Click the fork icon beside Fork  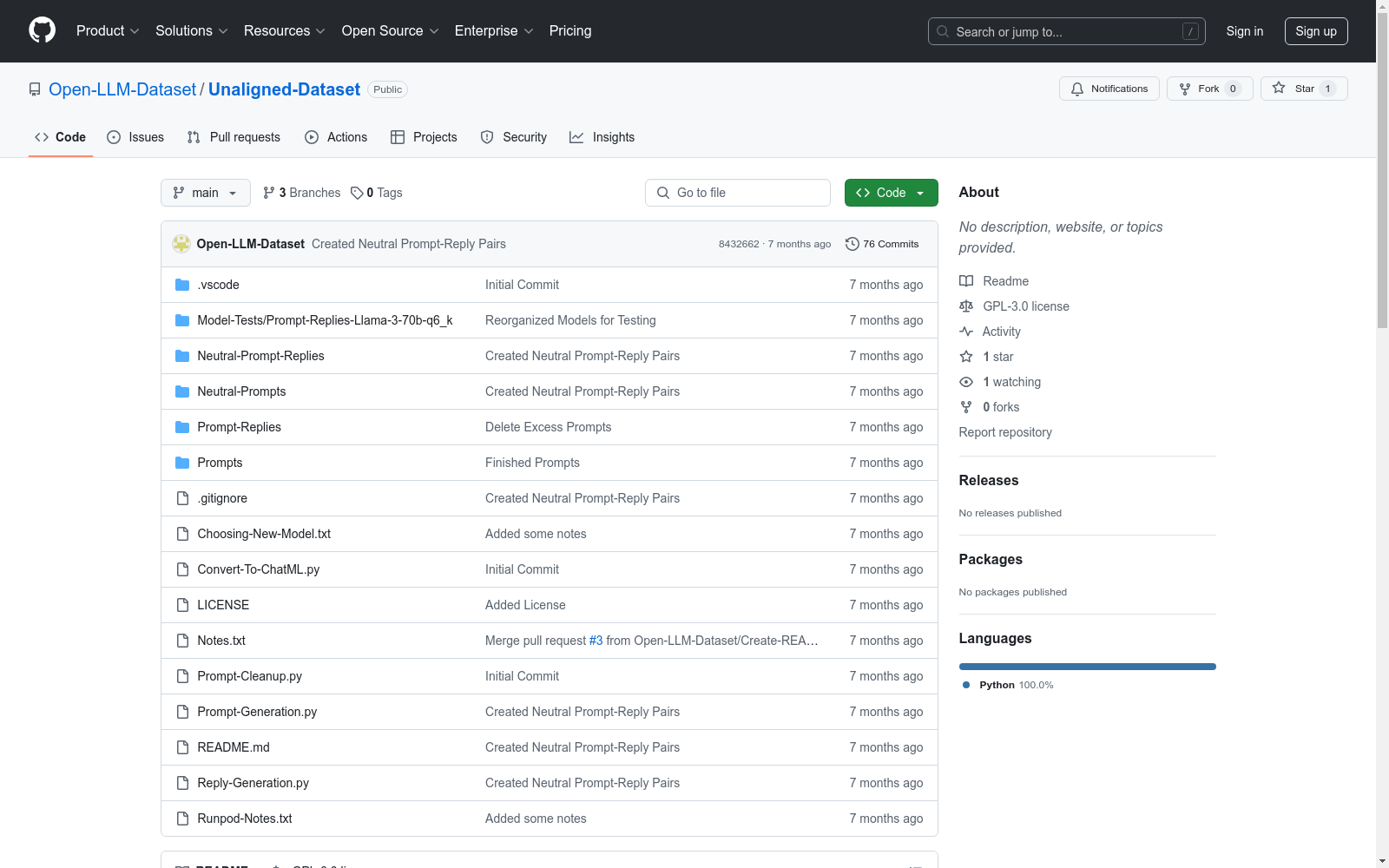(1185, 89)
